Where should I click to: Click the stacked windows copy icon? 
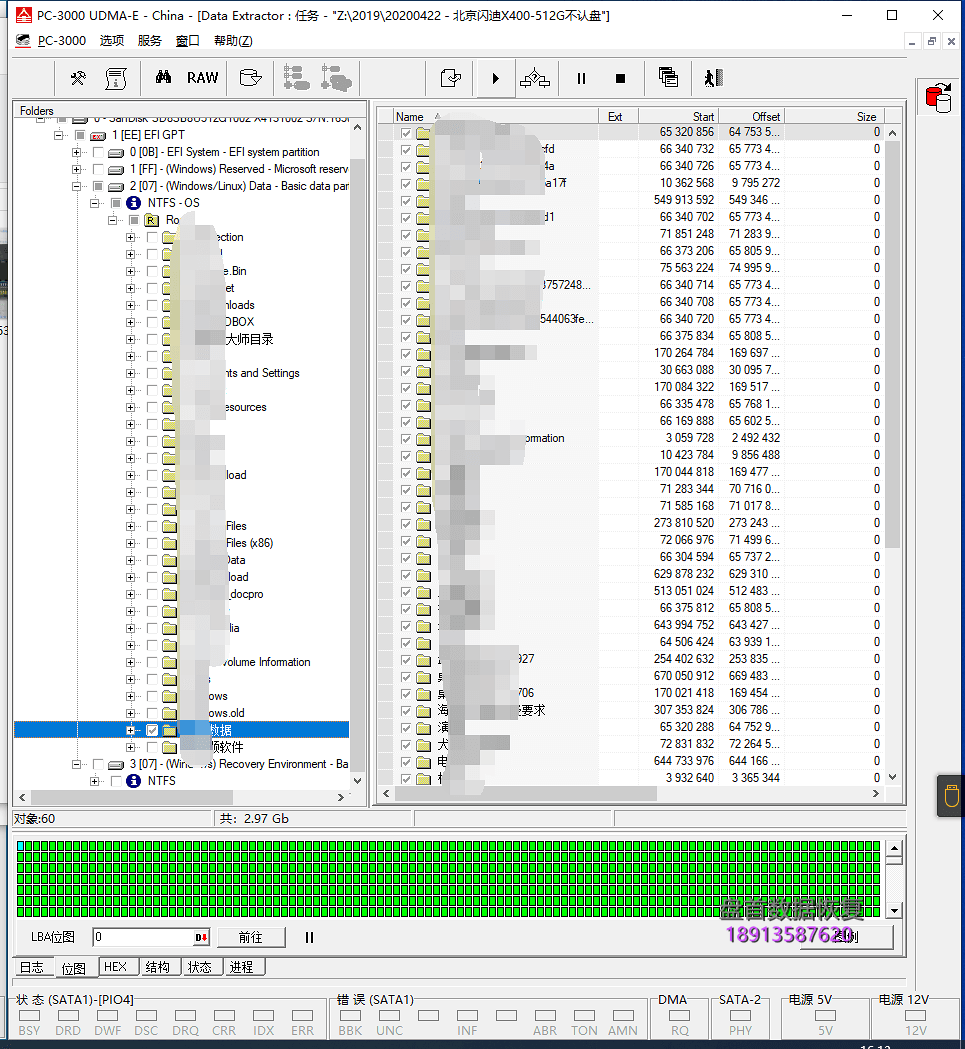click(x=668, y=78)
